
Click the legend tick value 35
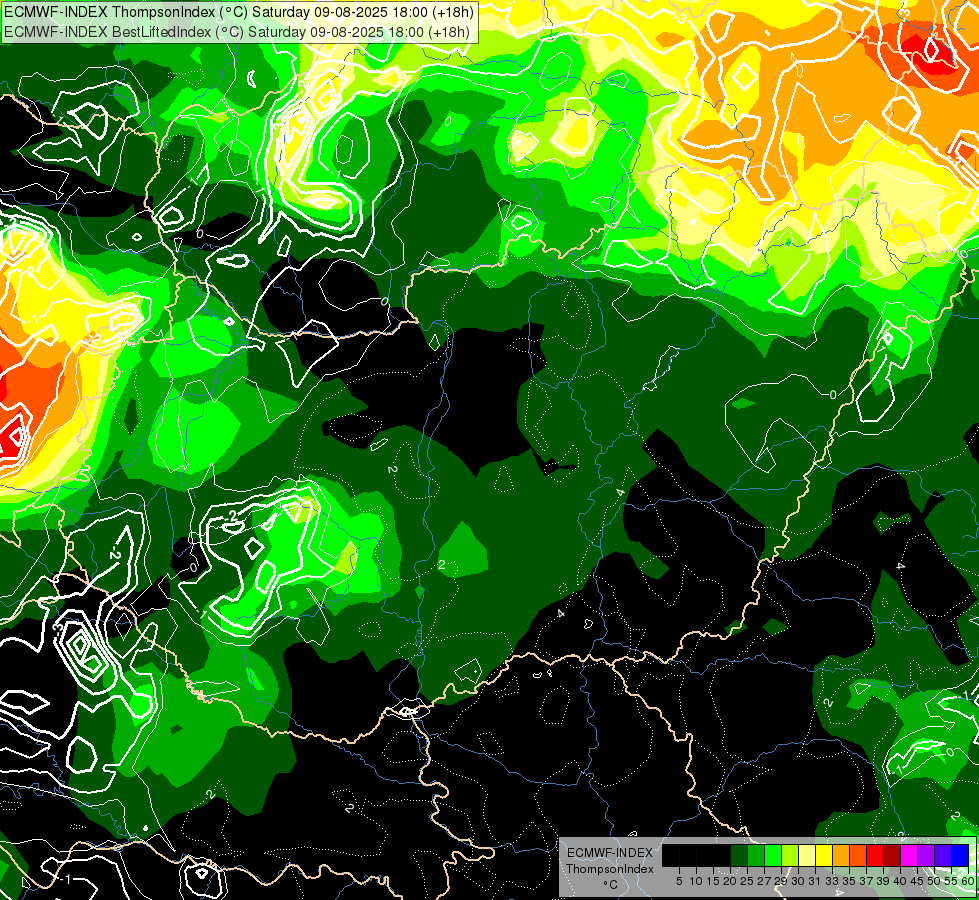[849, 881]
